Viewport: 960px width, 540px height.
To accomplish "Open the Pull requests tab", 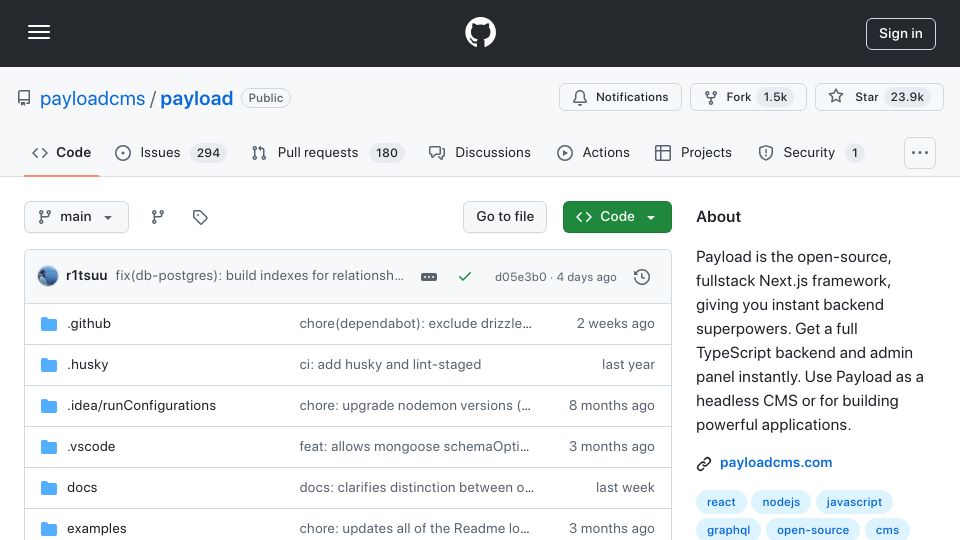I will click(328, 152).
